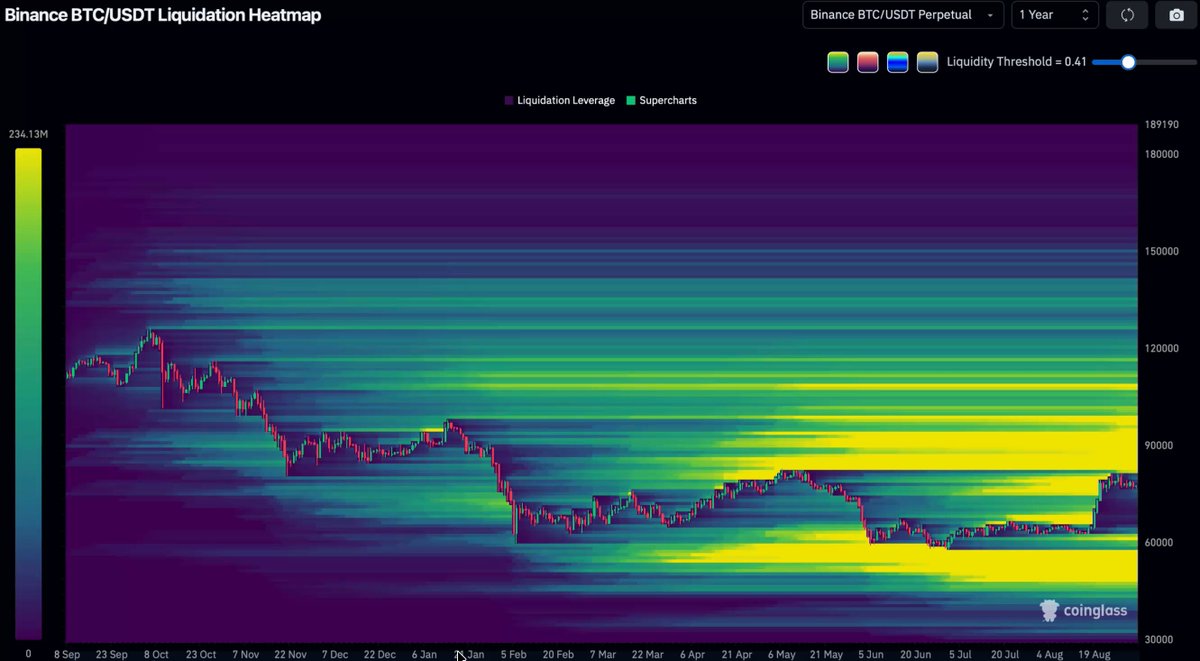The height and width of the screenshot is (661, 1200).
Task: Toggle the Supercharts legend series
Action: (661, 101)
